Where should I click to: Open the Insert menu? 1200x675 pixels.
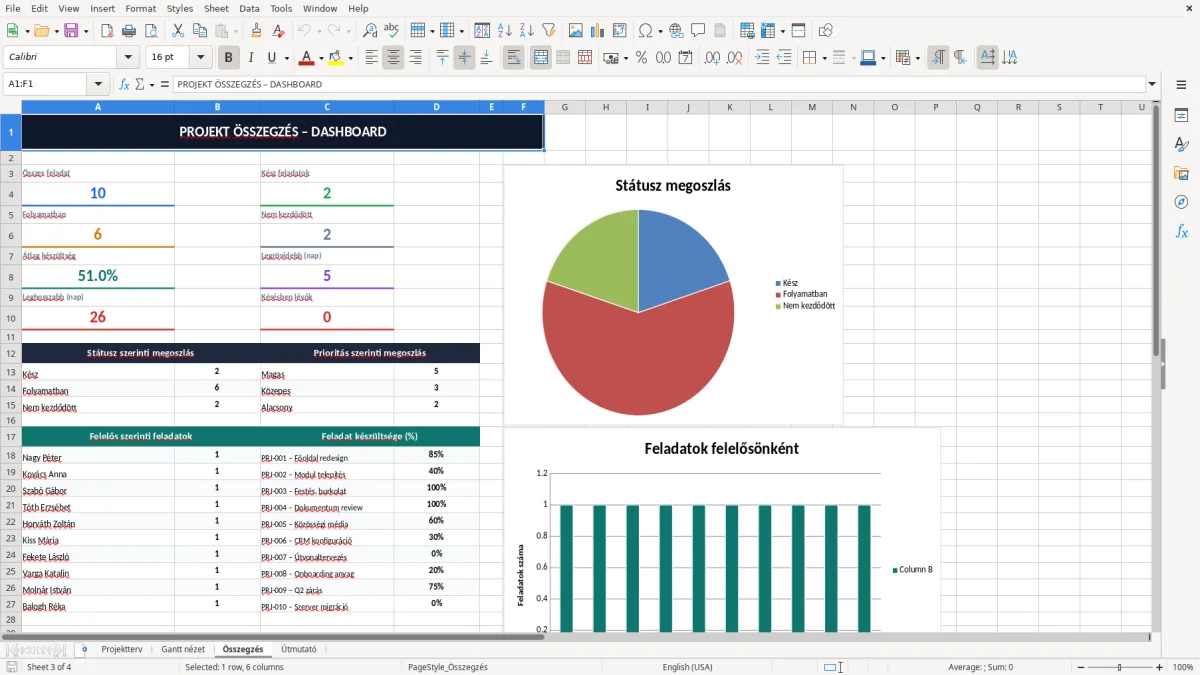point(102,8)
